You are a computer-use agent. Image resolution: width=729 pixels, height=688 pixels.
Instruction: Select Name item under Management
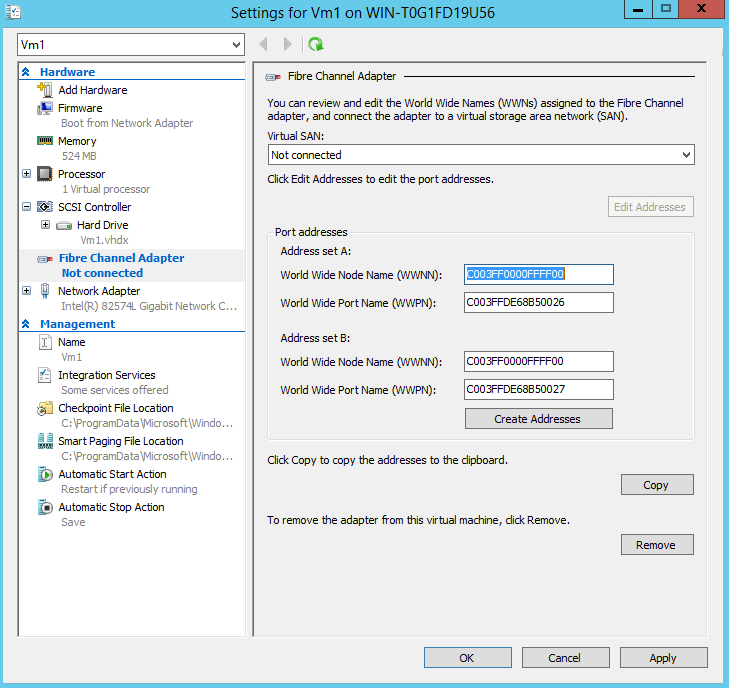(72, 343)
